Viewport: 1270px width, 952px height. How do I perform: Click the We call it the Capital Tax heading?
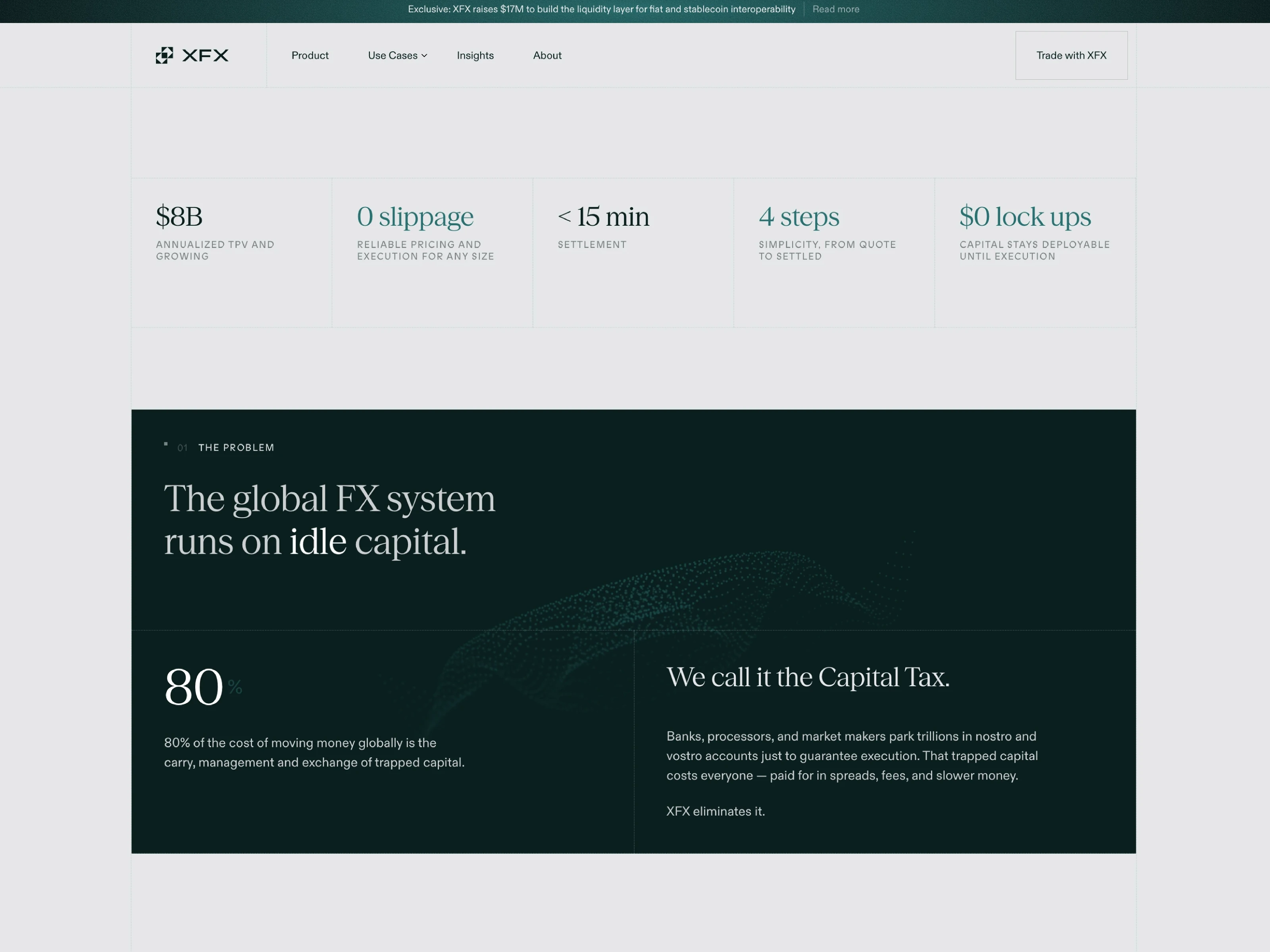pos(808,677)
